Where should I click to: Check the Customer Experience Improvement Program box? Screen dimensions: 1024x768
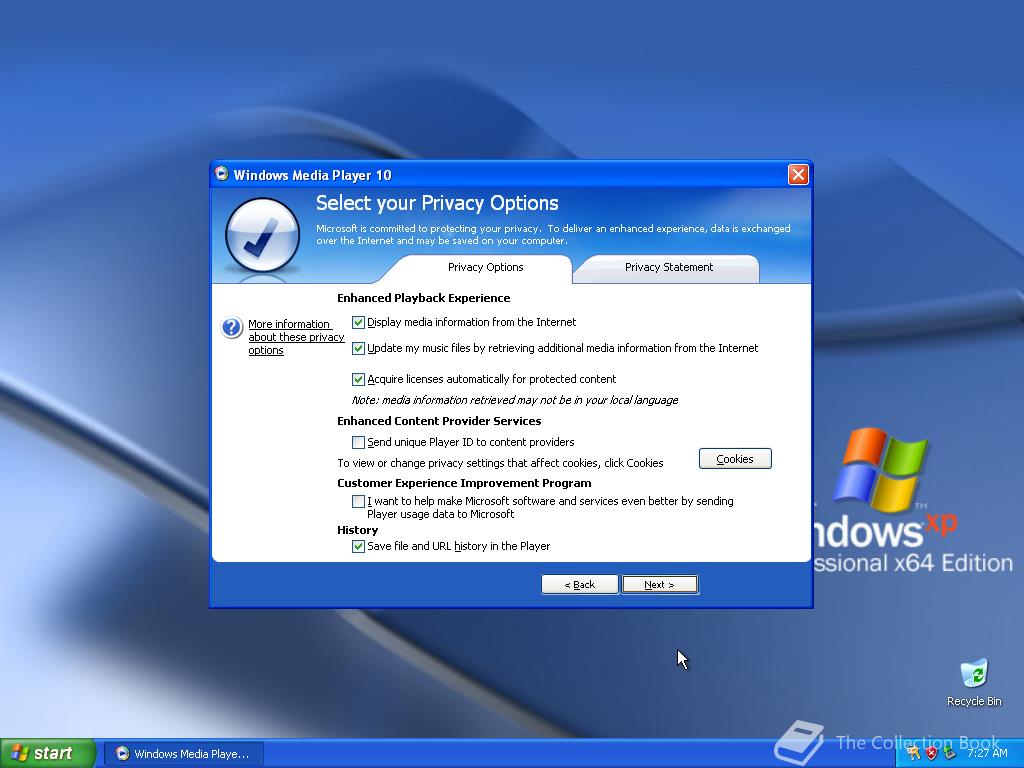point(358,502)
